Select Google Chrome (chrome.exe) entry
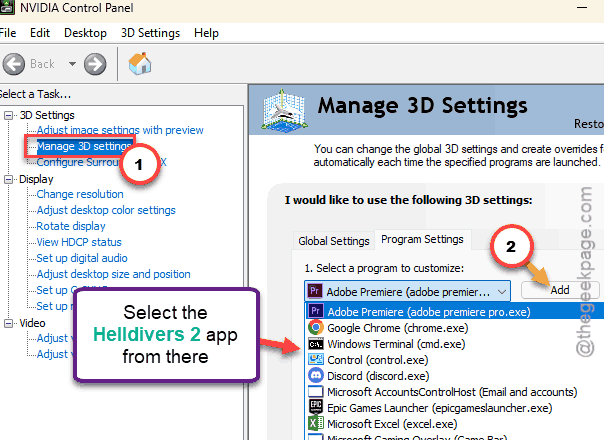This screenshot has width=604, height=440. point(455,328)
